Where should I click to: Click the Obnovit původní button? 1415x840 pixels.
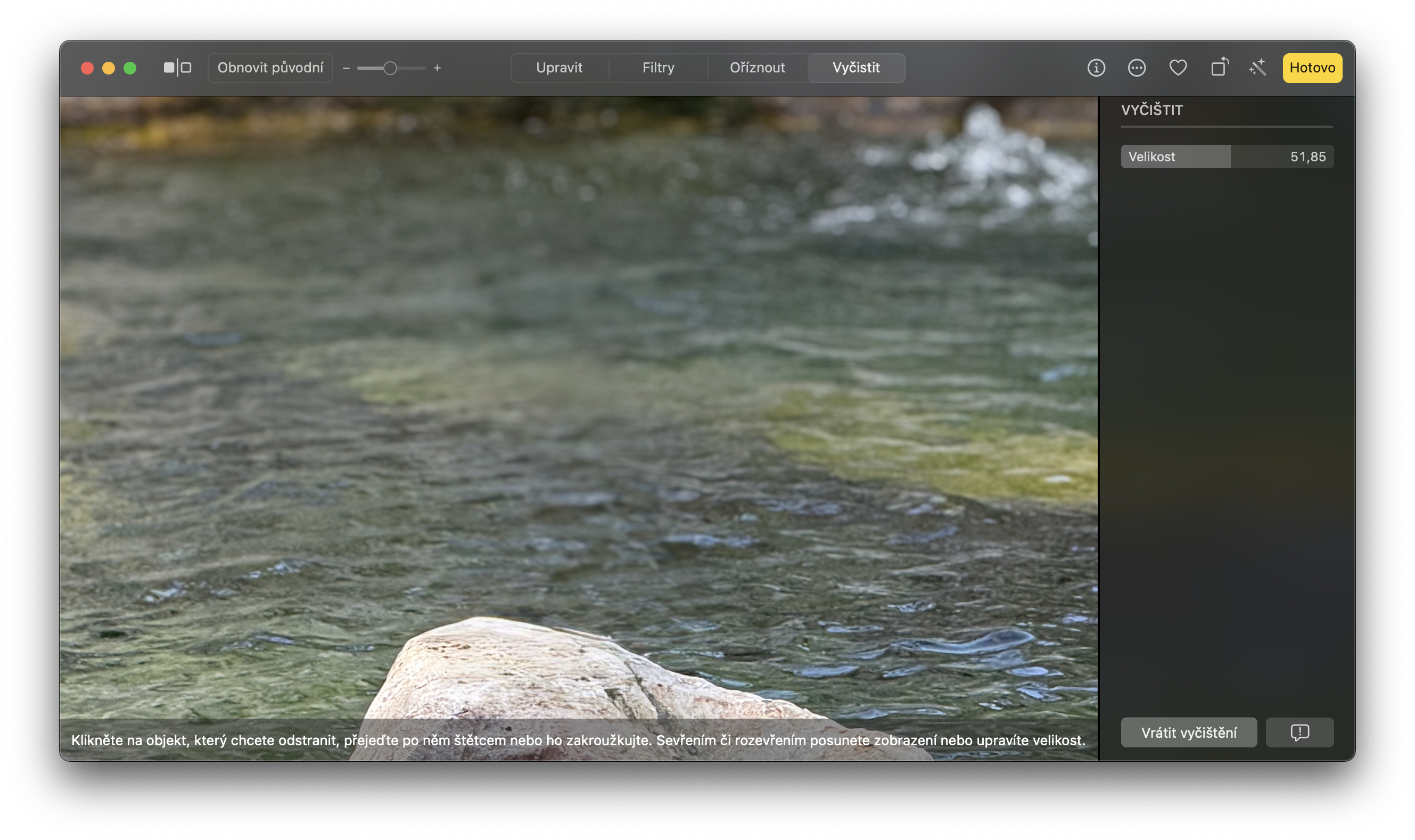(x=270, y=68)
